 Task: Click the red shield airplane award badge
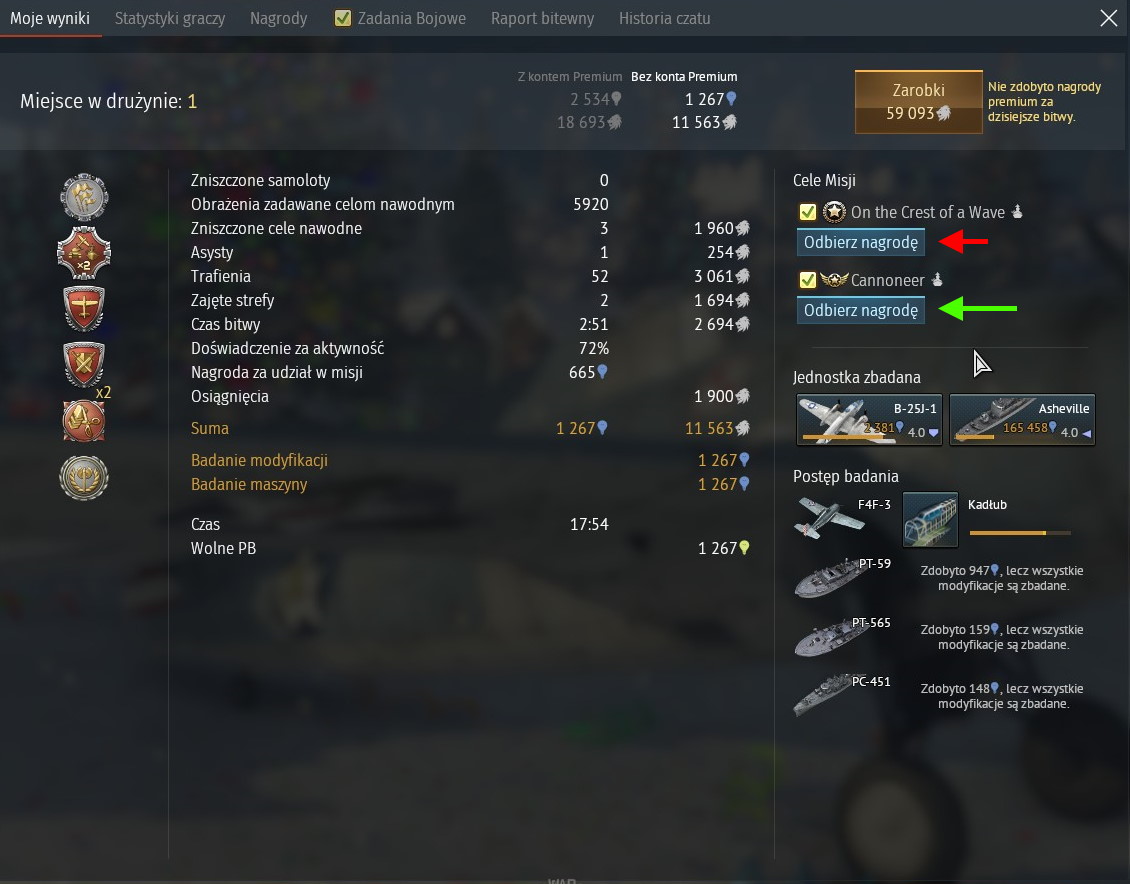84,308
